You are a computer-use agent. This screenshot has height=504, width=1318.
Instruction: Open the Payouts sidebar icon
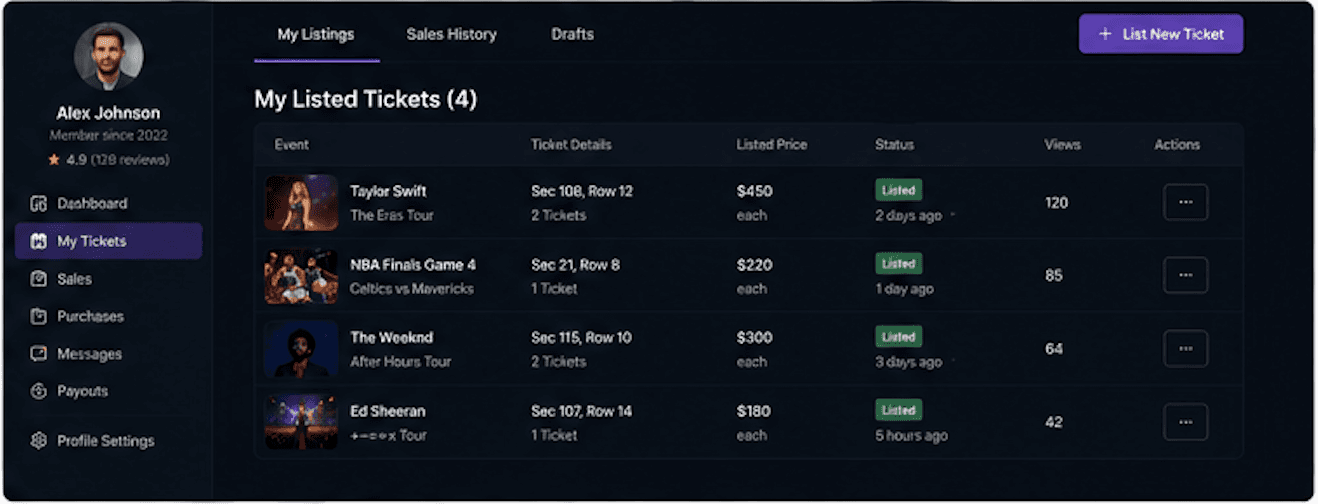pos(39,391)
